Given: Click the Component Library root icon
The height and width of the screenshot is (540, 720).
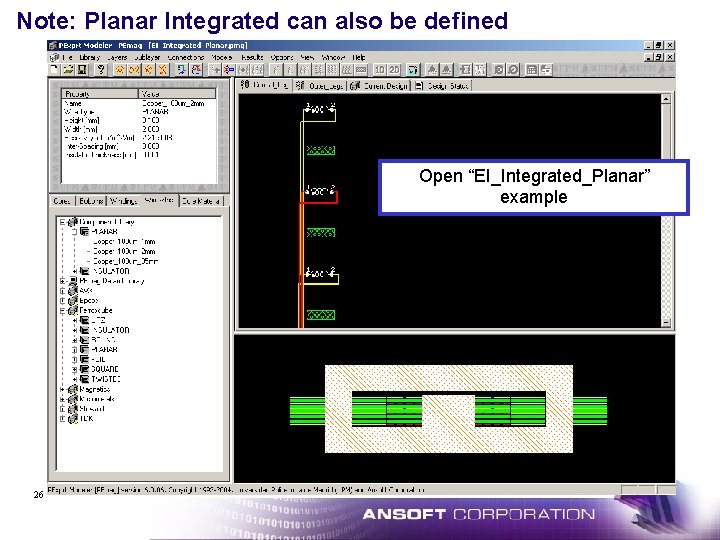Looking at the screenshot, I should [x=73, y=222].
